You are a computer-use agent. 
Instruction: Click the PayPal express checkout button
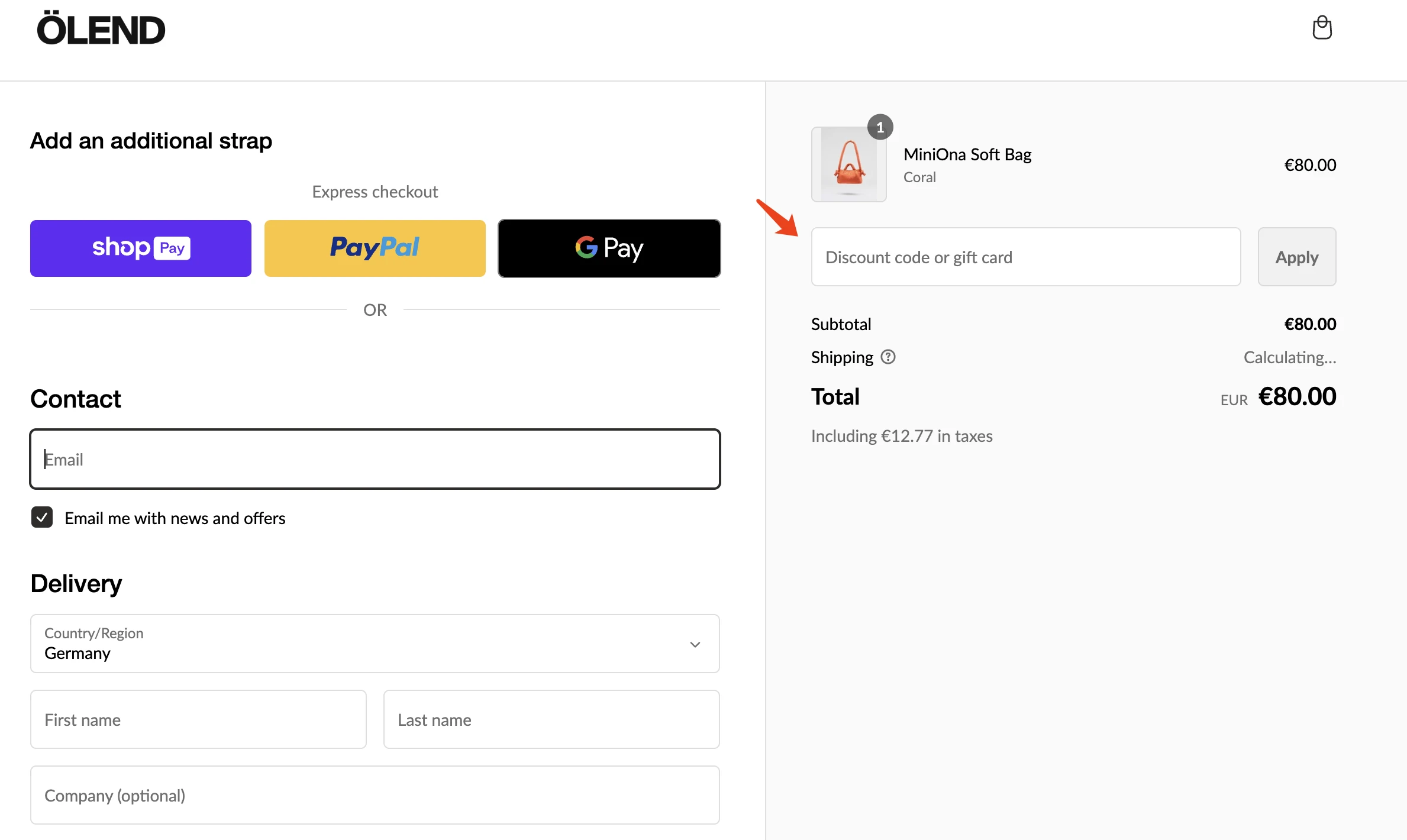[x=375, y=248]
